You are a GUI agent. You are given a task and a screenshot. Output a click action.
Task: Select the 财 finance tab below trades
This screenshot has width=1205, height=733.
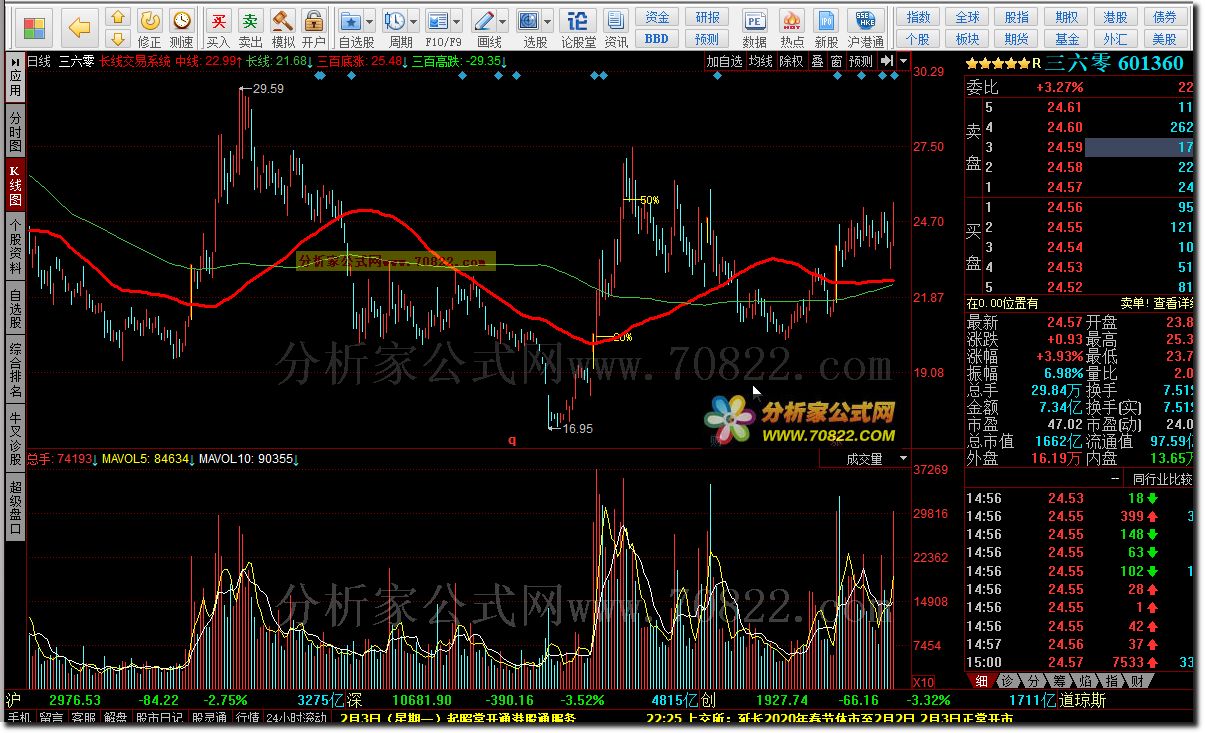click(x=1137, y=681)
